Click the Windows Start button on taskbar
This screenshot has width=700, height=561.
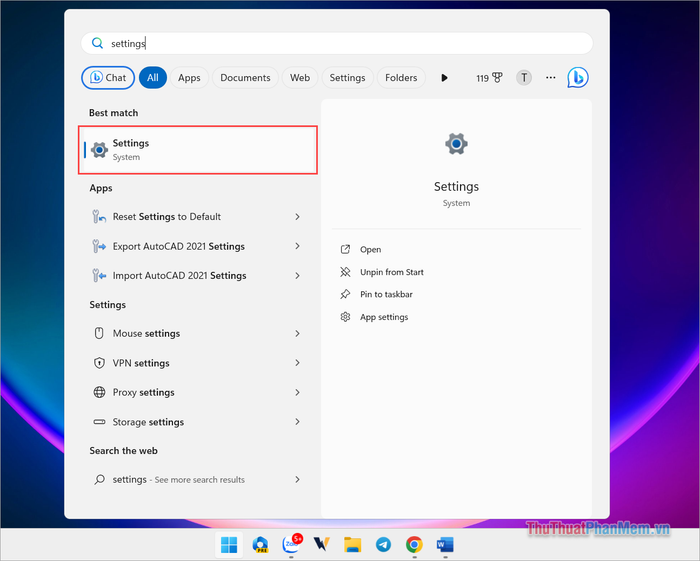229,544
